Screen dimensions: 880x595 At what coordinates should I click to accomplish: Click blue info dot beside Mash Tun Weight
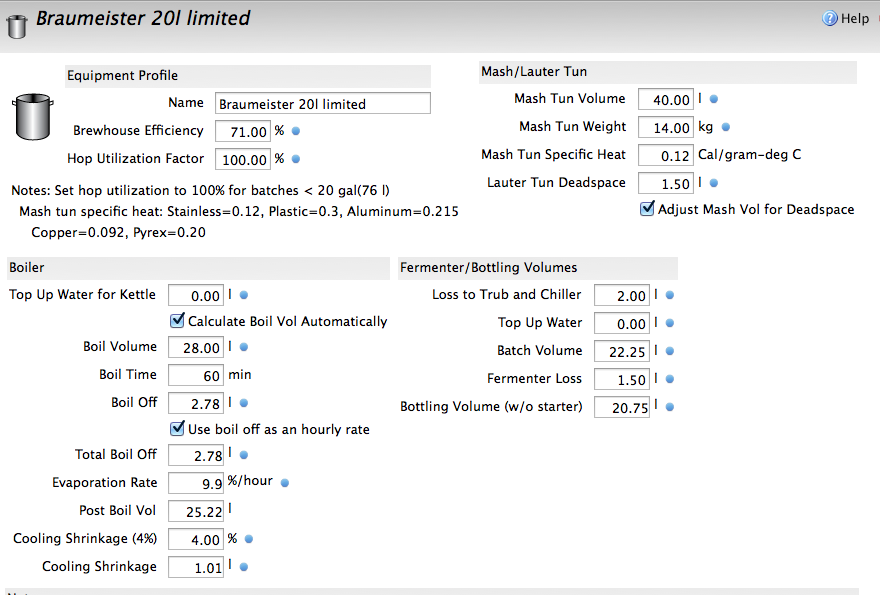click(726, 127)
